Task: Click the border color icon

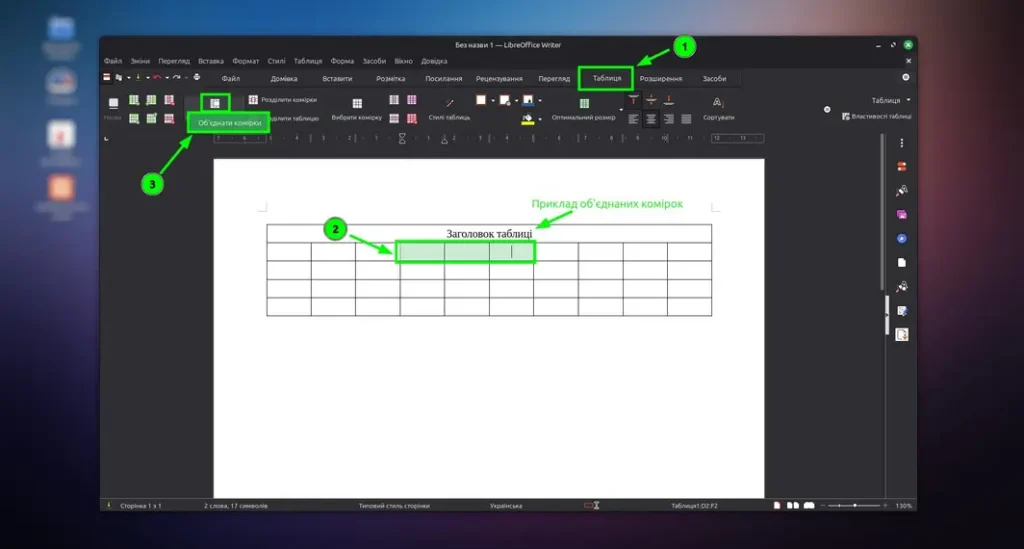Action: [x=528, y=100]
